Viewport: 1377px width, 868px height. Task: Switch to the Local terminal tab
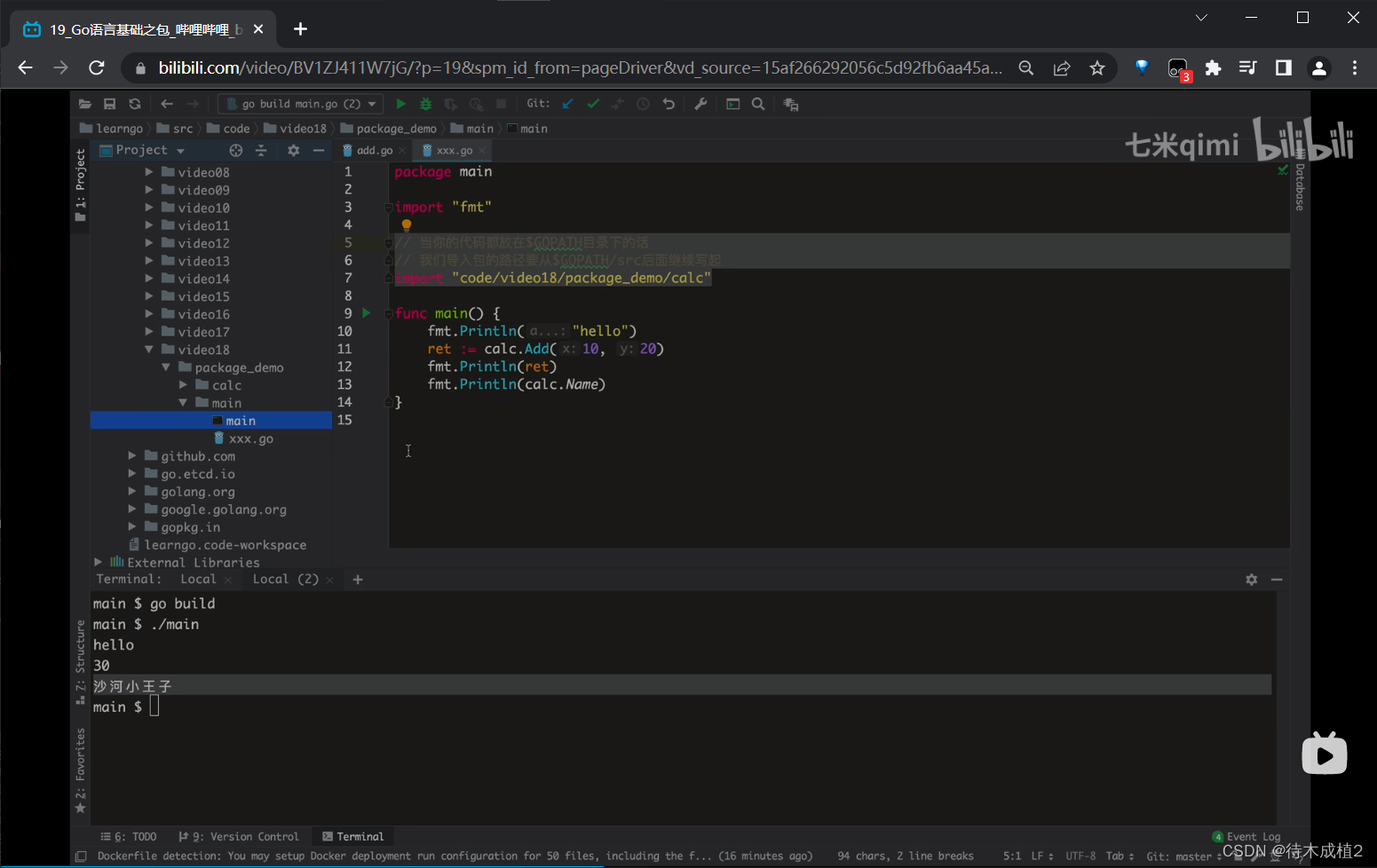(x=198, y=580)
